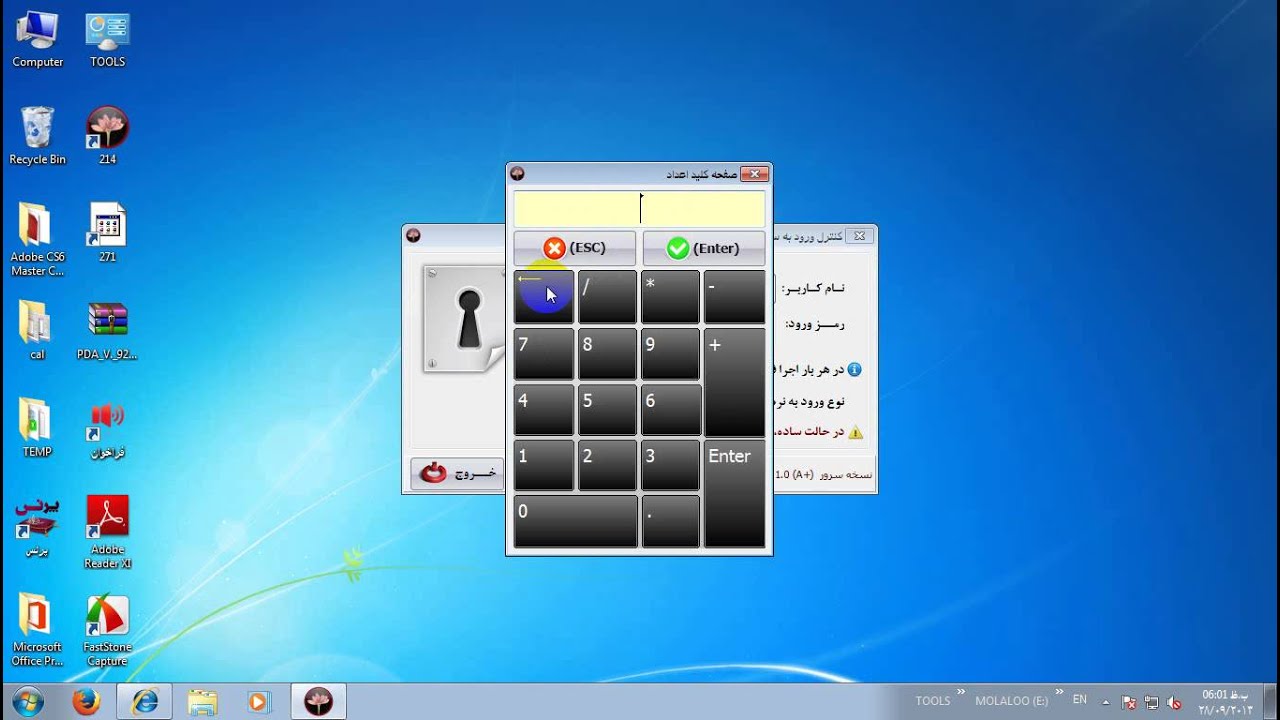The image size is (1280, 720).
Task: Click the multiply (*) key
Action: pos(670,297)
